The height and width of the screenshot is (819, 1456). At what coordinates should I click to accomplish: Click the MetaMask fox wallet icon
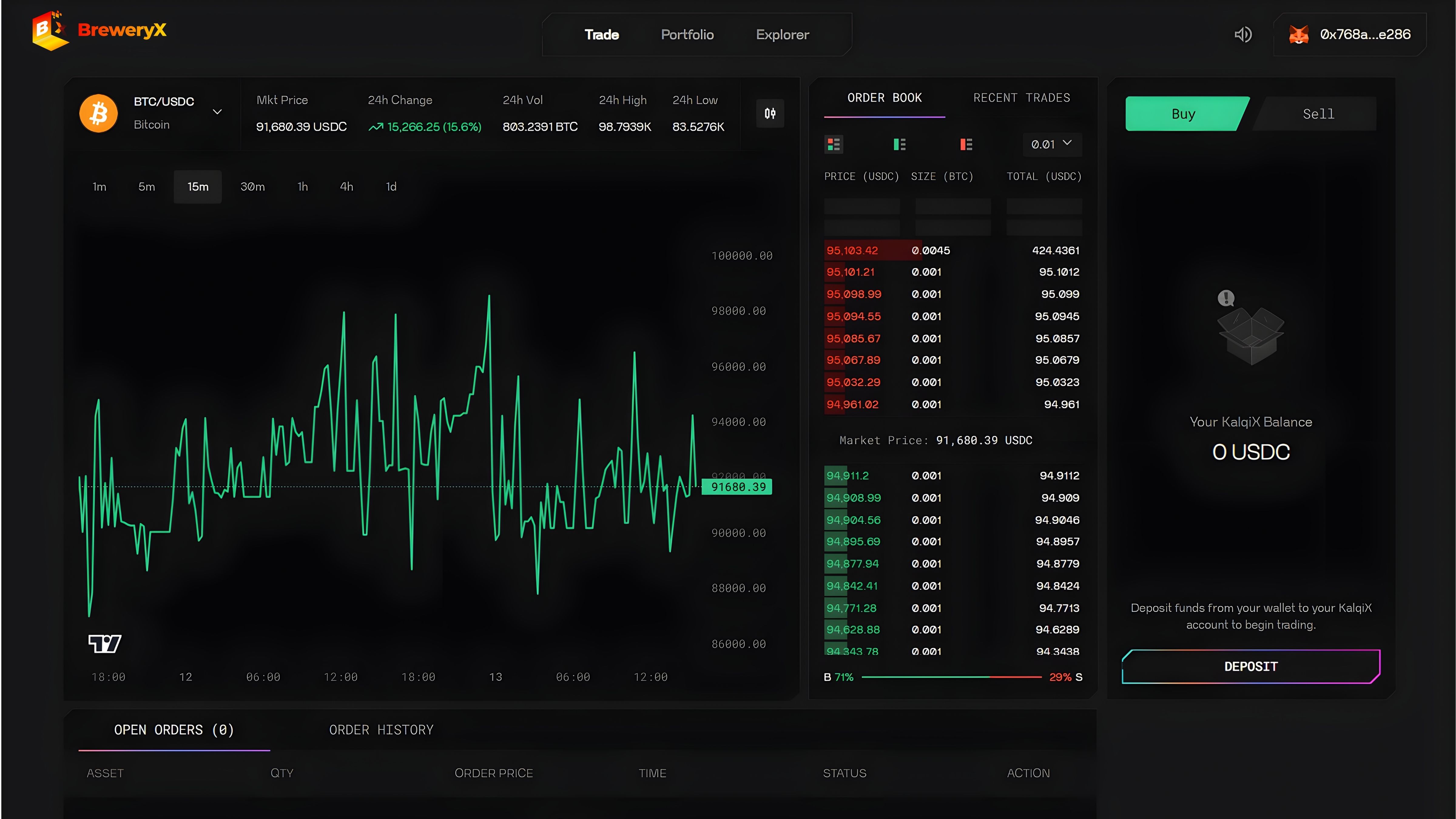[x=1298, y=35]
